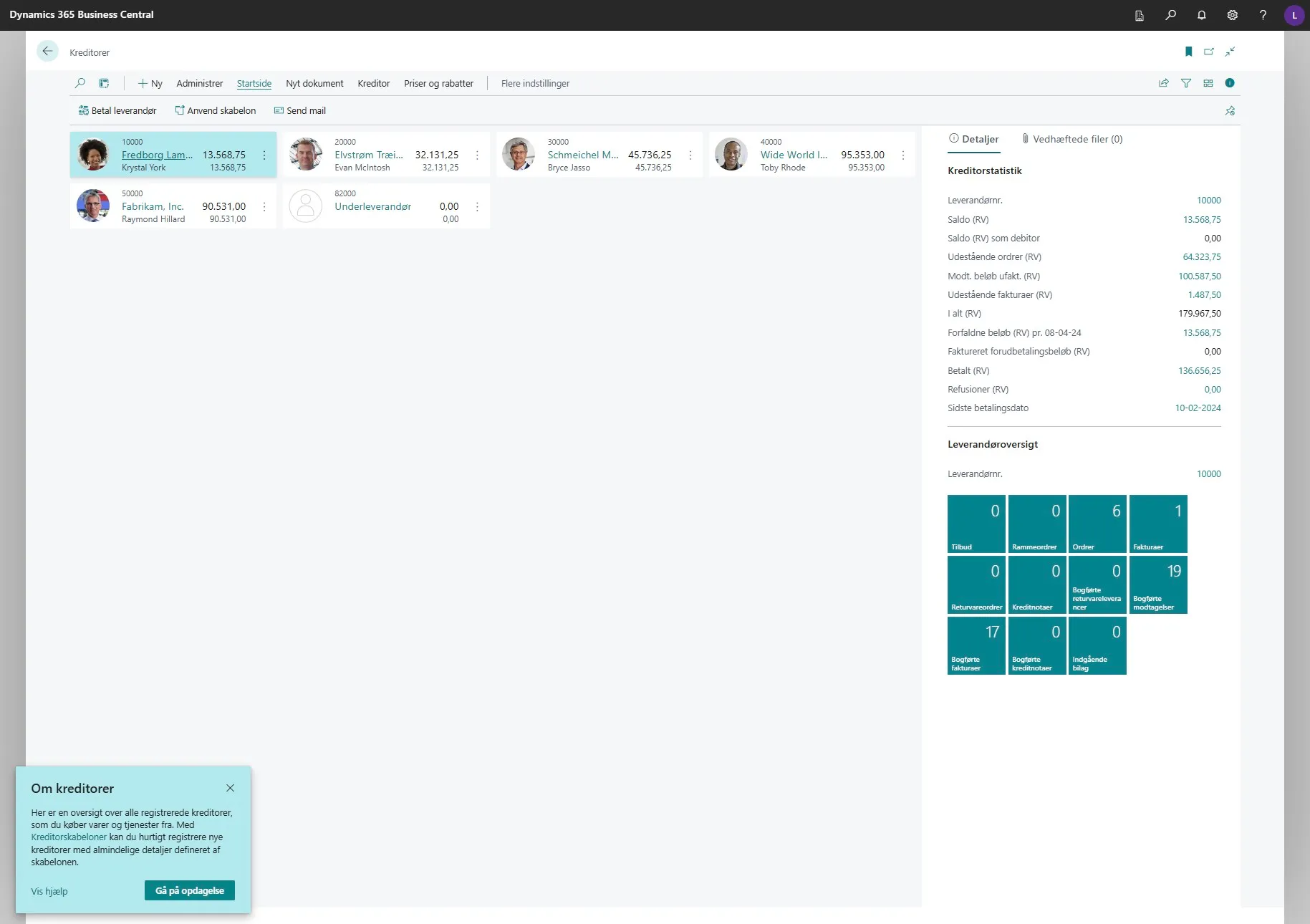Image resolution: width=1310 pixels, height=924 pixels.
Task: Open context menu for Underleverandør card
Action: 477,207
